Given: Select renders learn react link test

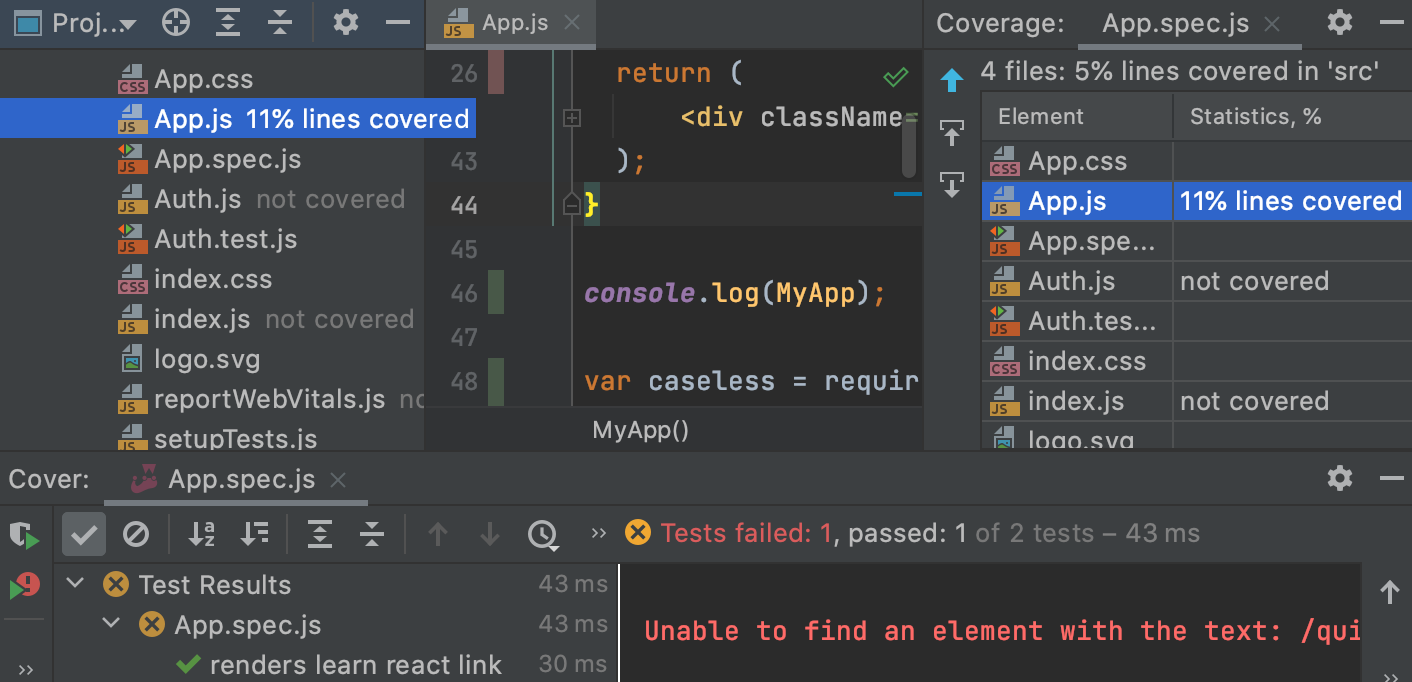Looking at the screenshot, I should (355, 665).
